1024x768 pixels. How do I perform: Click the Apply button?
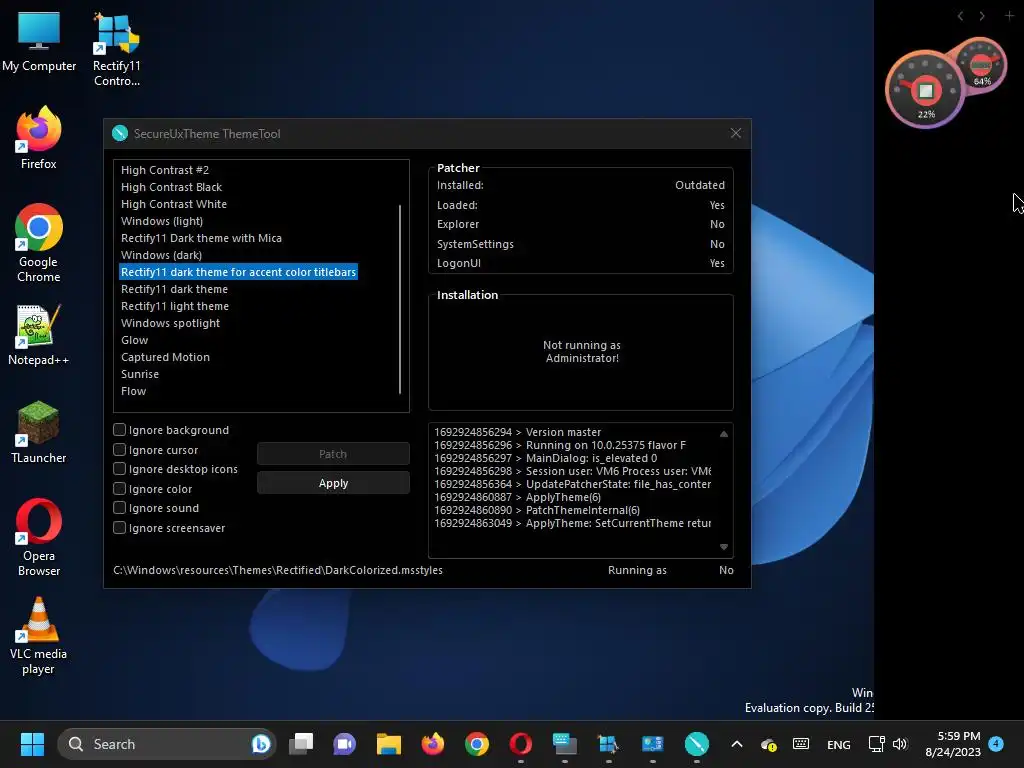click(333, 483)
